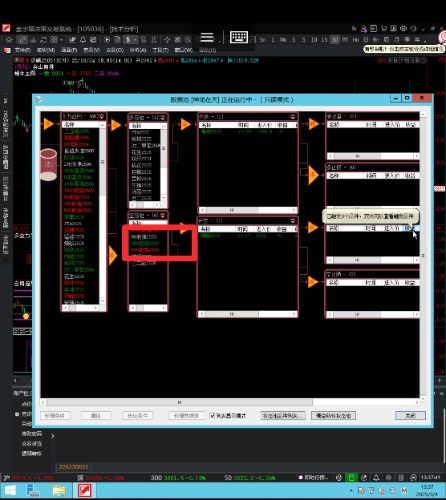Open the grid layout dropdown arrow in the toolbar
Image resolution: width=446 pixels, height=500 pixels.
pos(61,40)
